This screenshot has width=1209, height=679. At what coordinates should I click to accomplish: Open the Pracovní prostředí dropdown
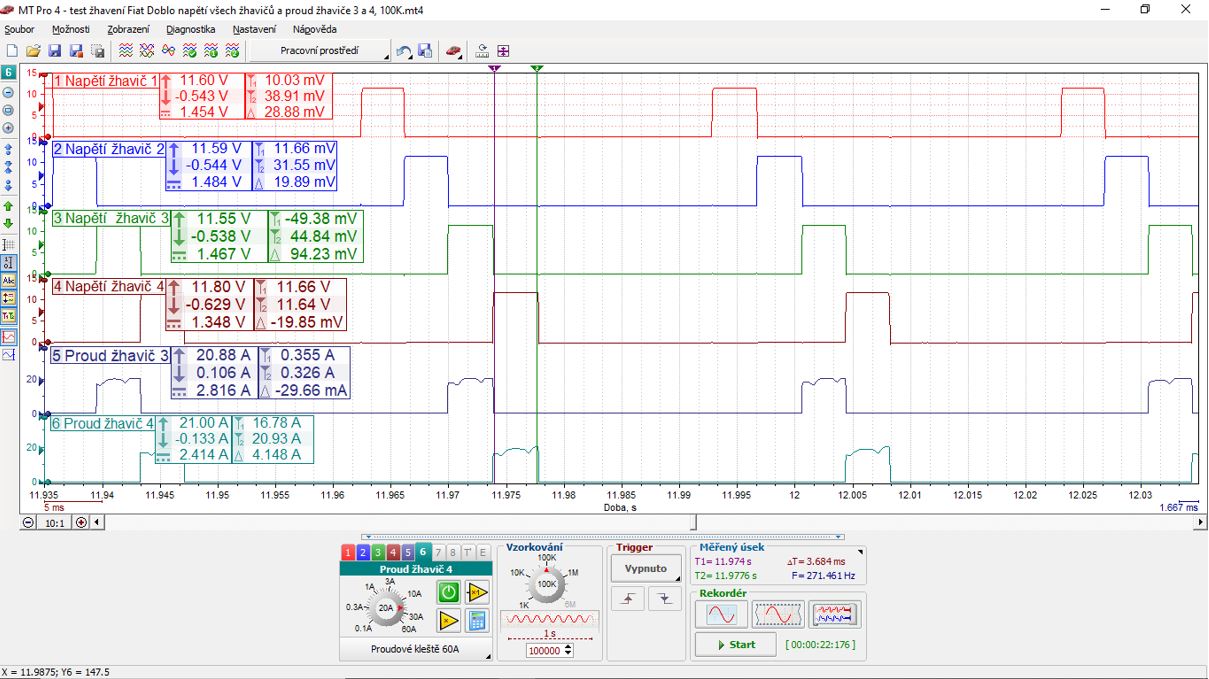320,50
